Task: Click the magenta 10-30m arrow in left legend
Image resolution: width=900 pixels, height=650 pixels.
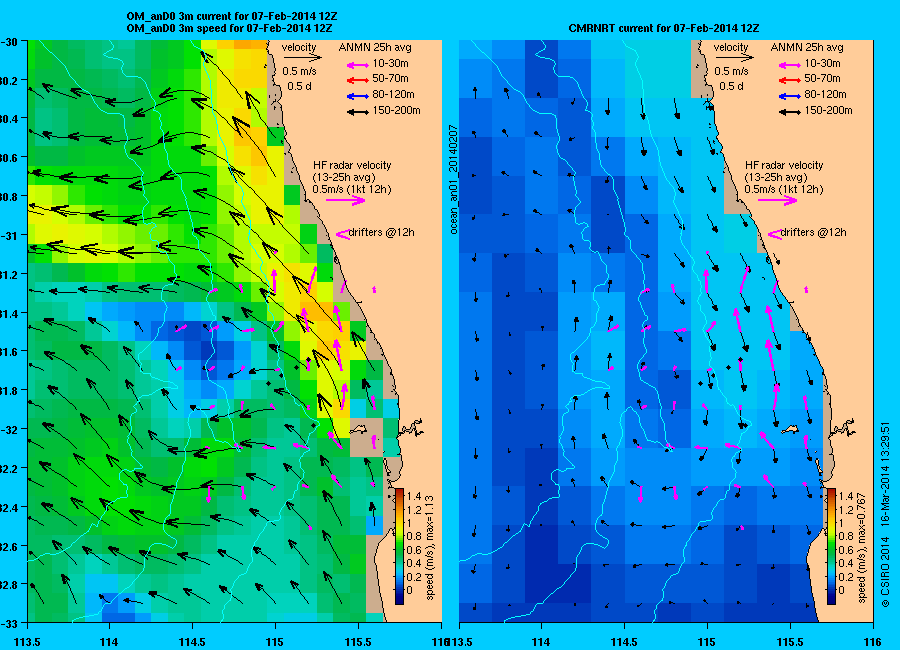Action: coord(358,65)
